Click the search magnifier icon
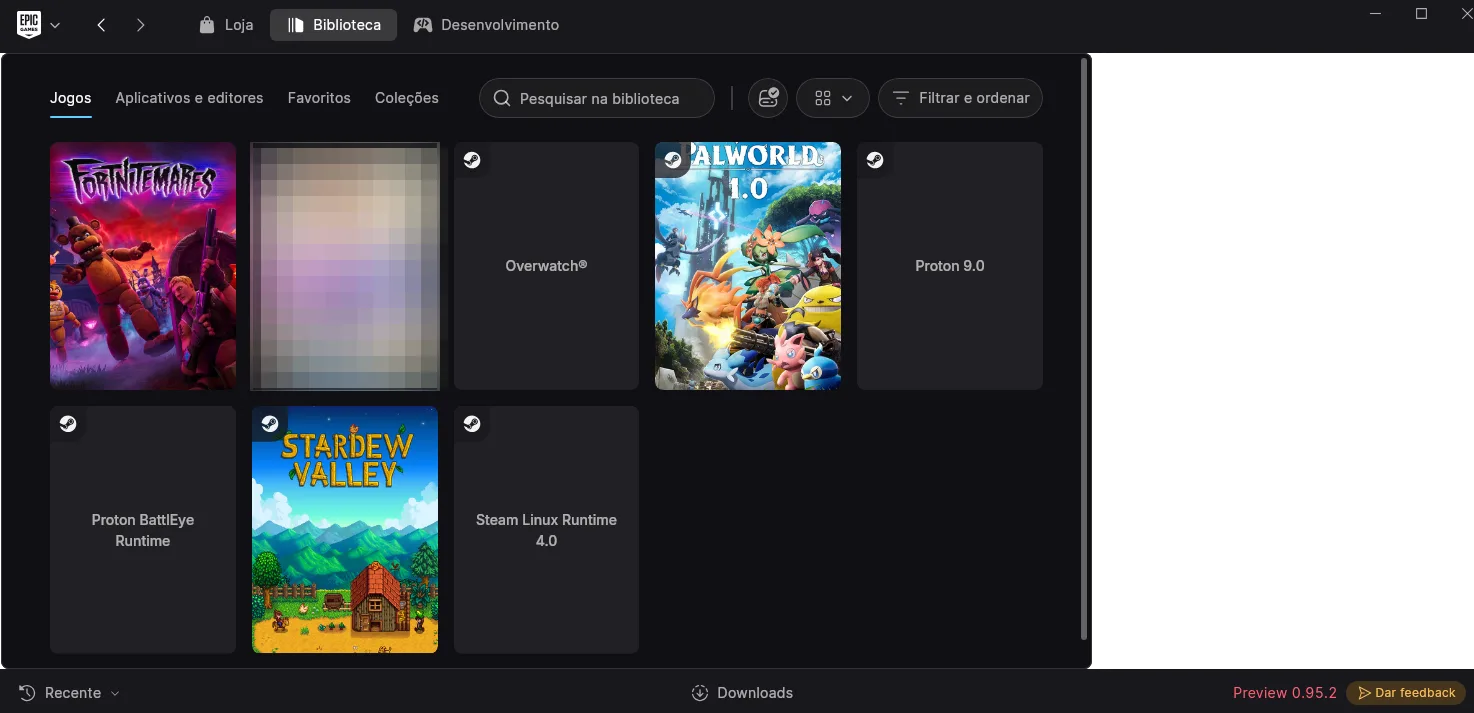1474x713 pixels. [x=502, y=98]
